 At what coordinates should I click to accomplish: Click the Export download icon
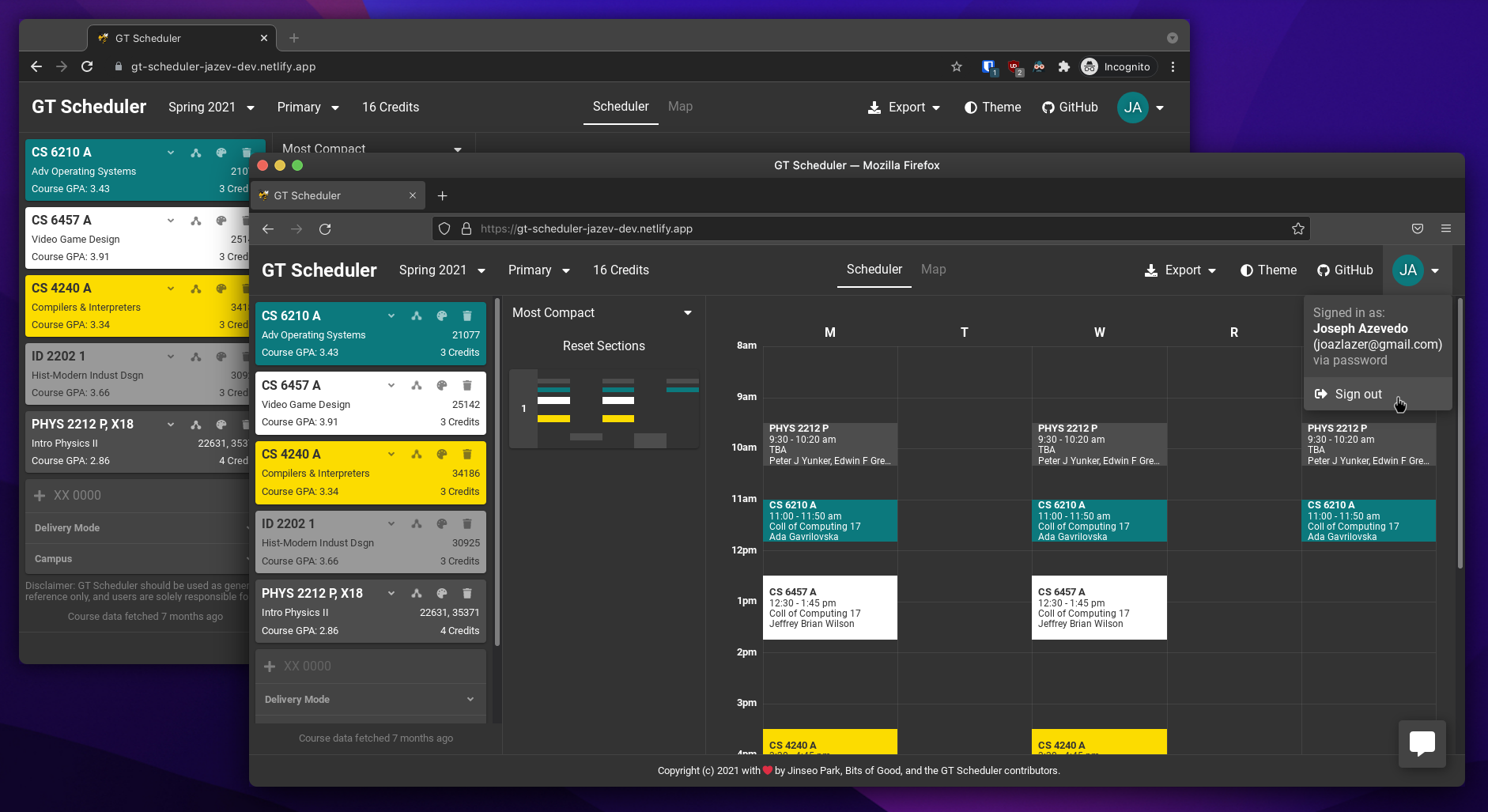point(1150,270)
